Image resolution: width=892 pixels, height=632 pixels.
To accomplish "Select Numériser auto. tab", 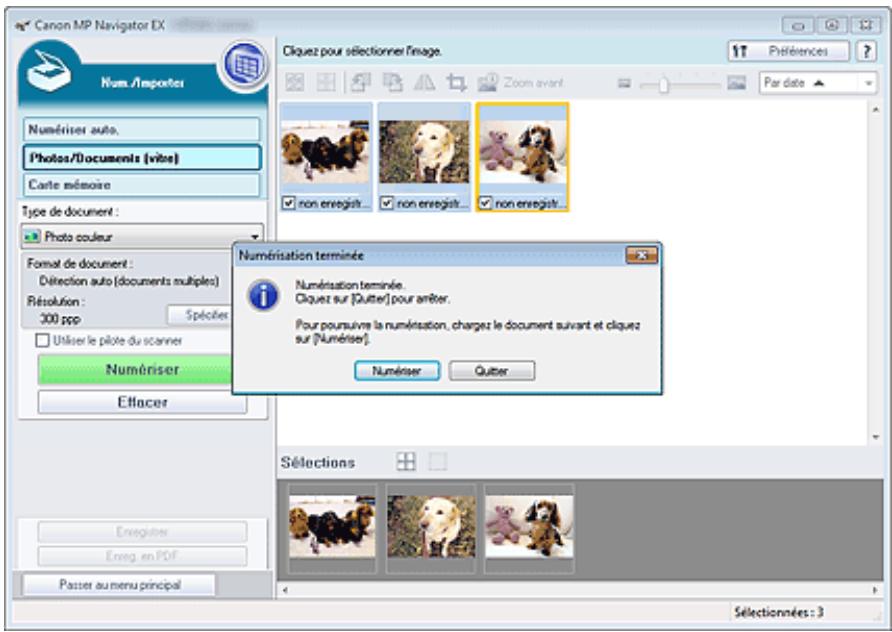I will coord(142,130).
